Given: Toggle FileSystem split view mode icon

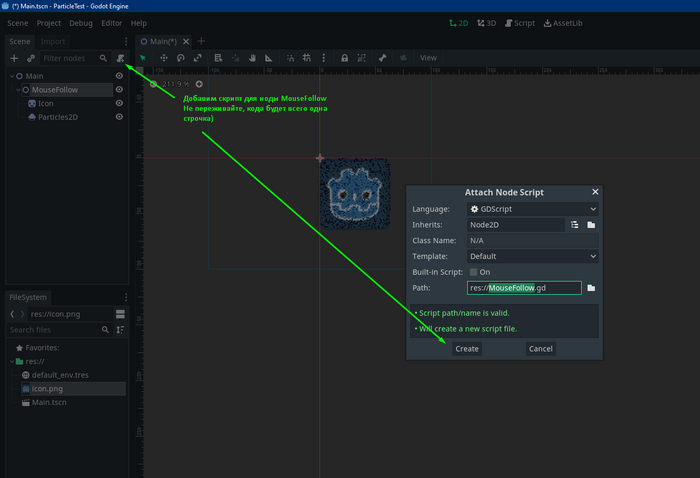Looking at the screenshot, I should [x=120, y=314].
